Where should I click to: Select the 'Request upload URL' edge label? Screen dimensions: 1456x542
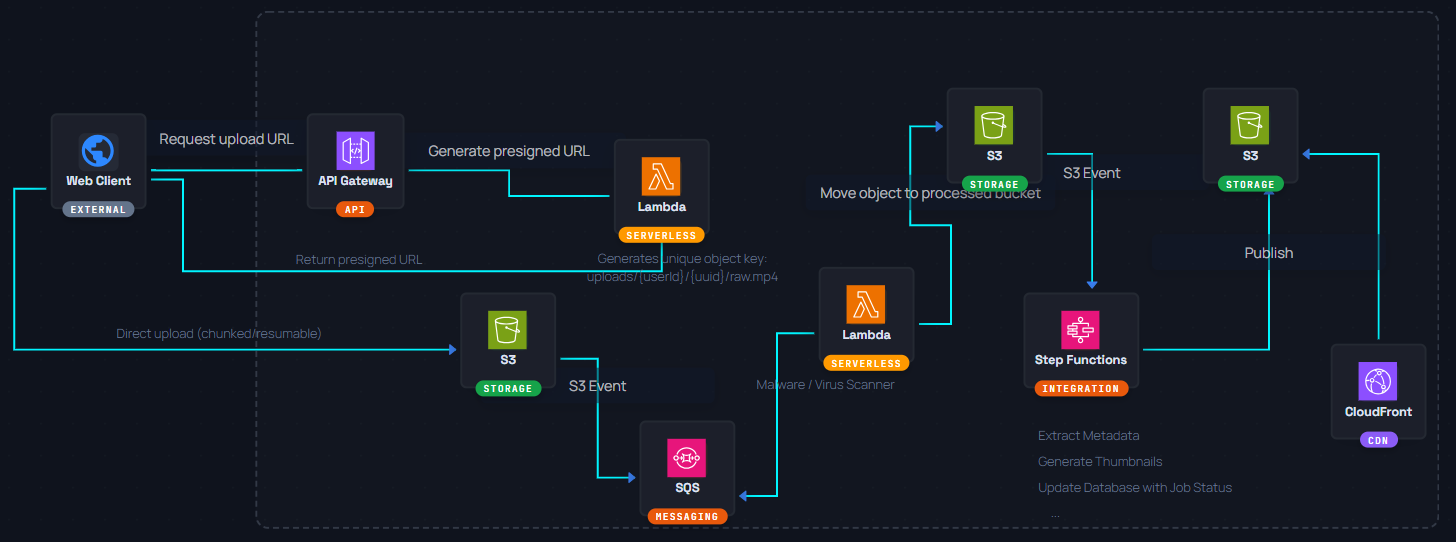(226, 139)
